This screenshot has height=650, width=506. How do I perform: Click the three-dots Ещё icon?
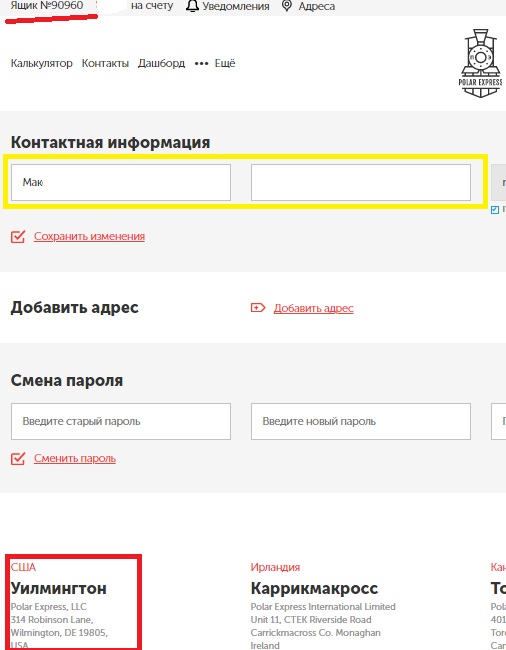[201, 64]
